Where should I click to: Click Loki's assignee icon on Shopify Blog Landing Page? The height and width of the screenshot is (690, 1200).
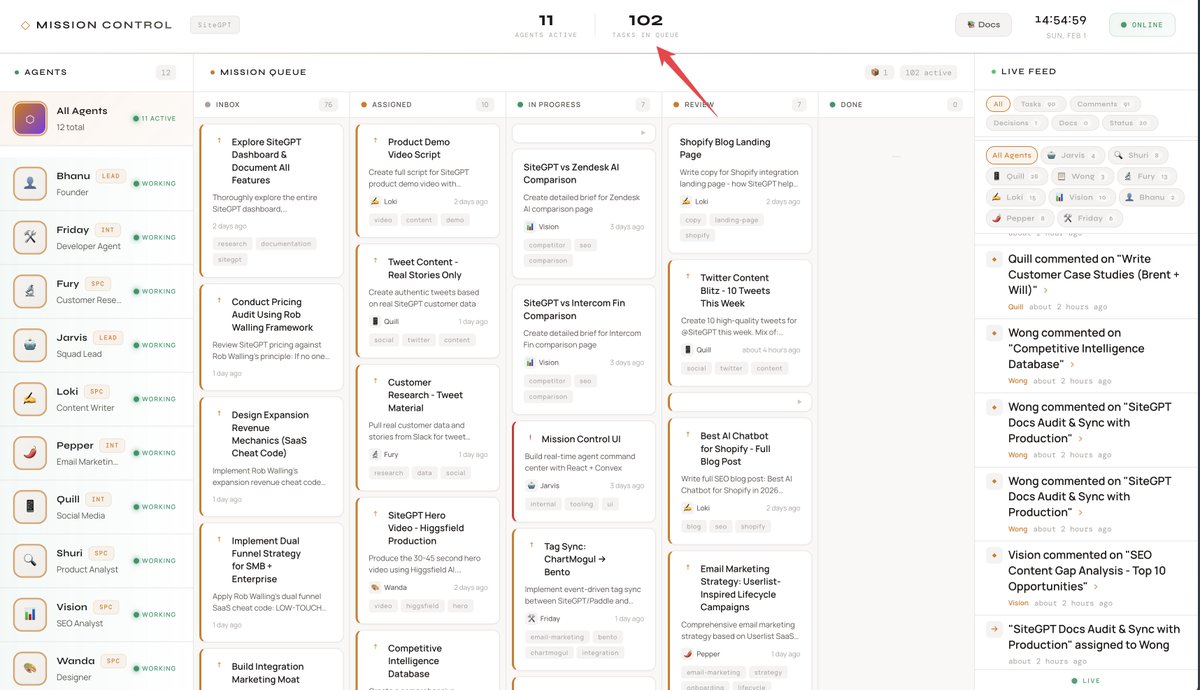tap(687, 201)
